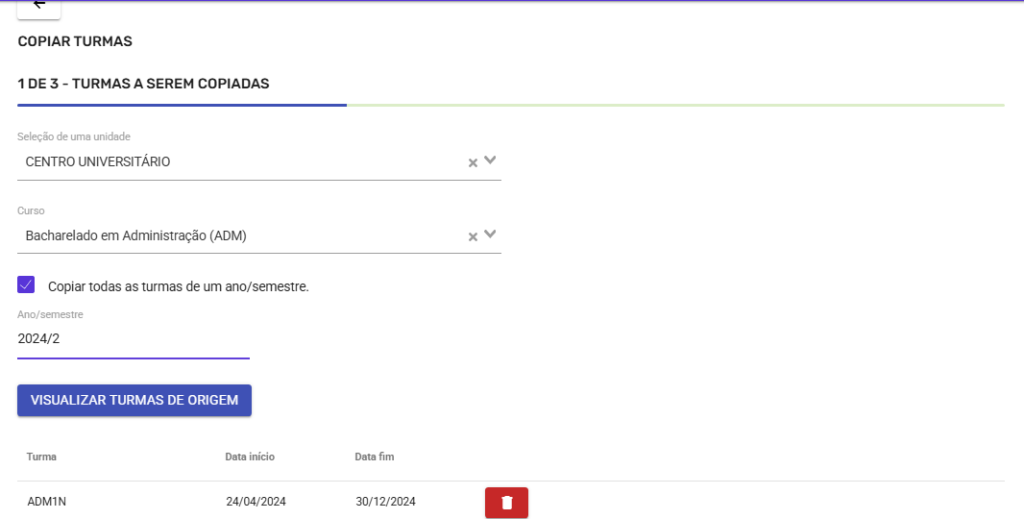Select the ADM1N class name cell
Viewport: 1024px width, 519px height.
[46, 501]
